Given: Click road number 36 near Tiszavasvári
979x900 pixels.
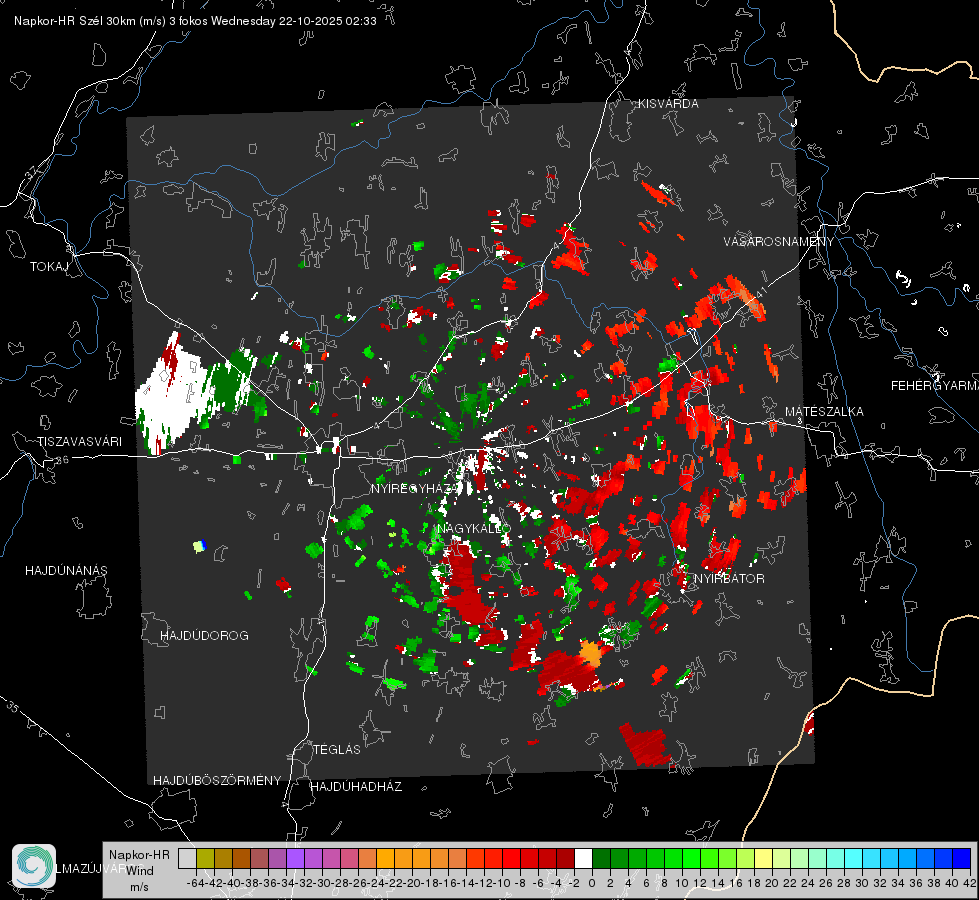Looking at the screenshot, I should [62, 460].
